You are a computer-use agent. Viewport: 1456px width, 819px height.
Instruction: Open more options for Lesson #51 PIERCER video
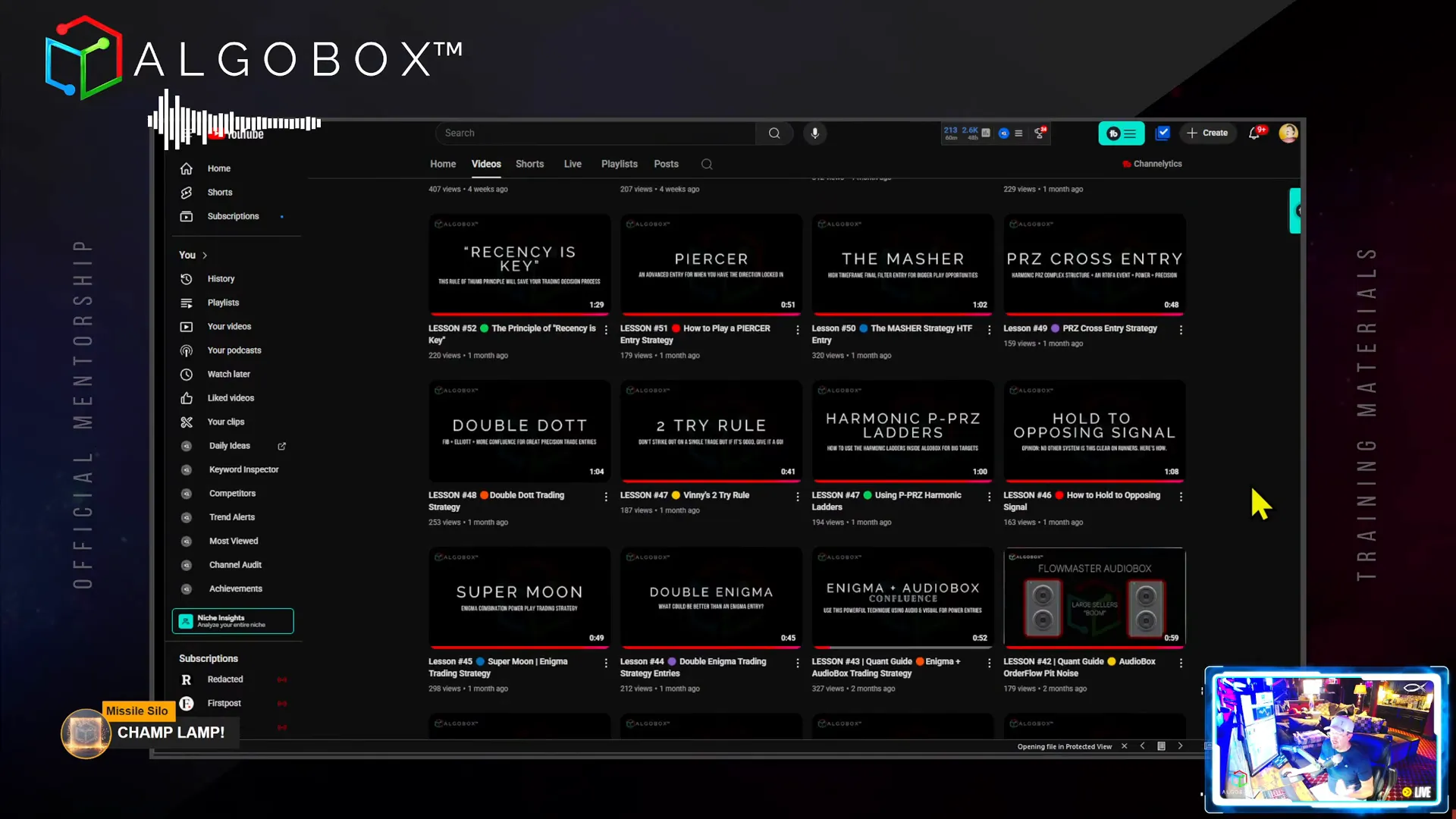coord(797,330)
